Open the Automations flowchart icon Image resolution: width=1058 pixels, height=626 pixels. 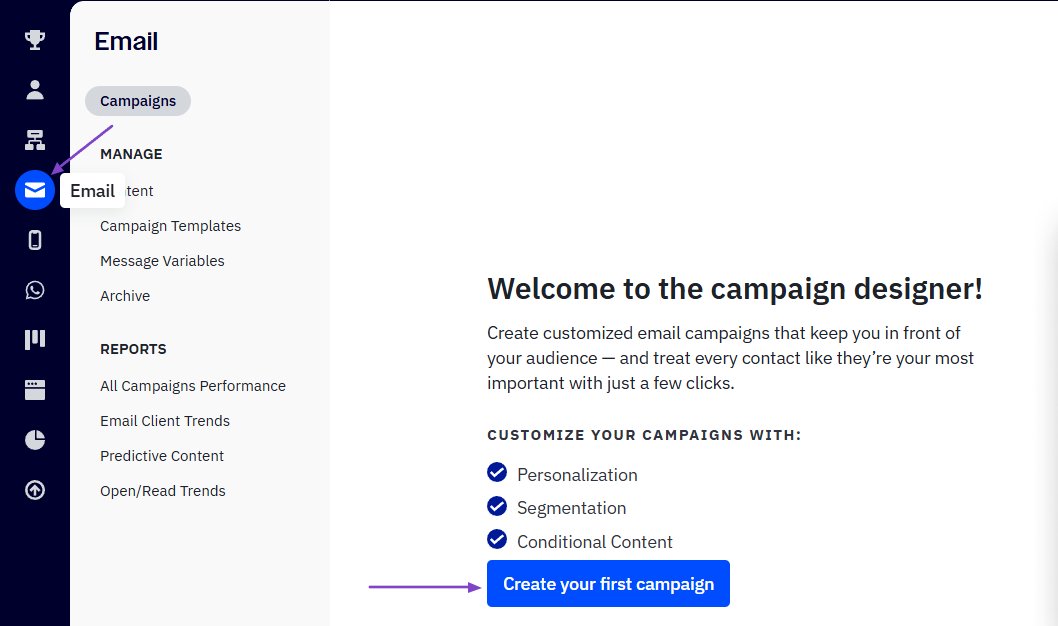(x=35, y=140)
